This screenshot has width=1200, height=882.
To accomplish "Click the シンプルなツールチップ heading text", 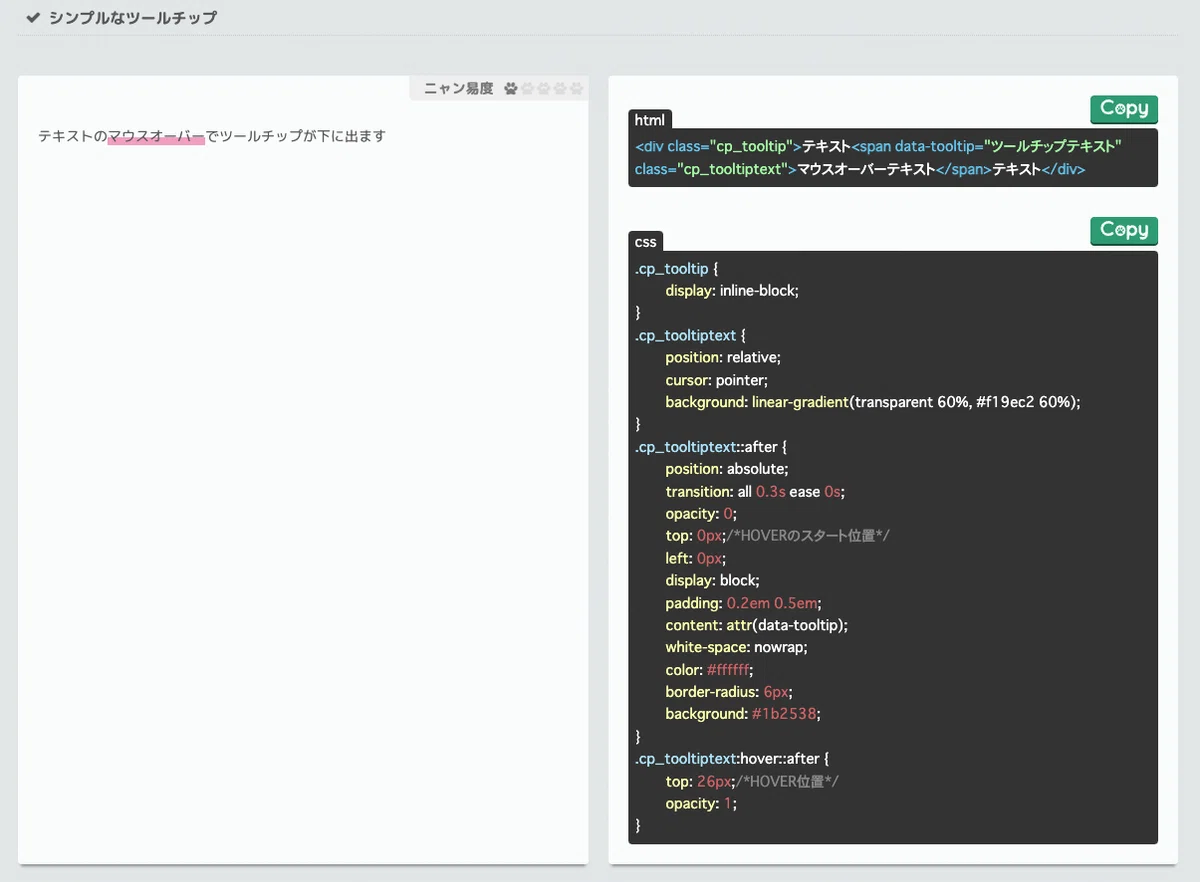I will [132, 18].
